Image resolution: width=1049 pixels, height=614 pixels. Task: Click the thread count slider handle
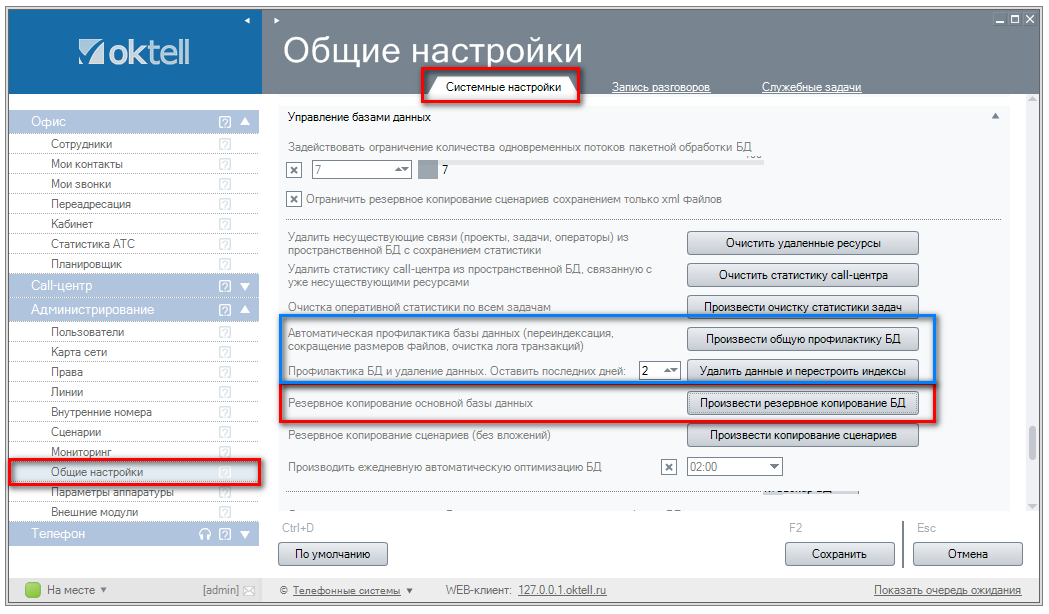pyautogui.click(x=428, y=170)
